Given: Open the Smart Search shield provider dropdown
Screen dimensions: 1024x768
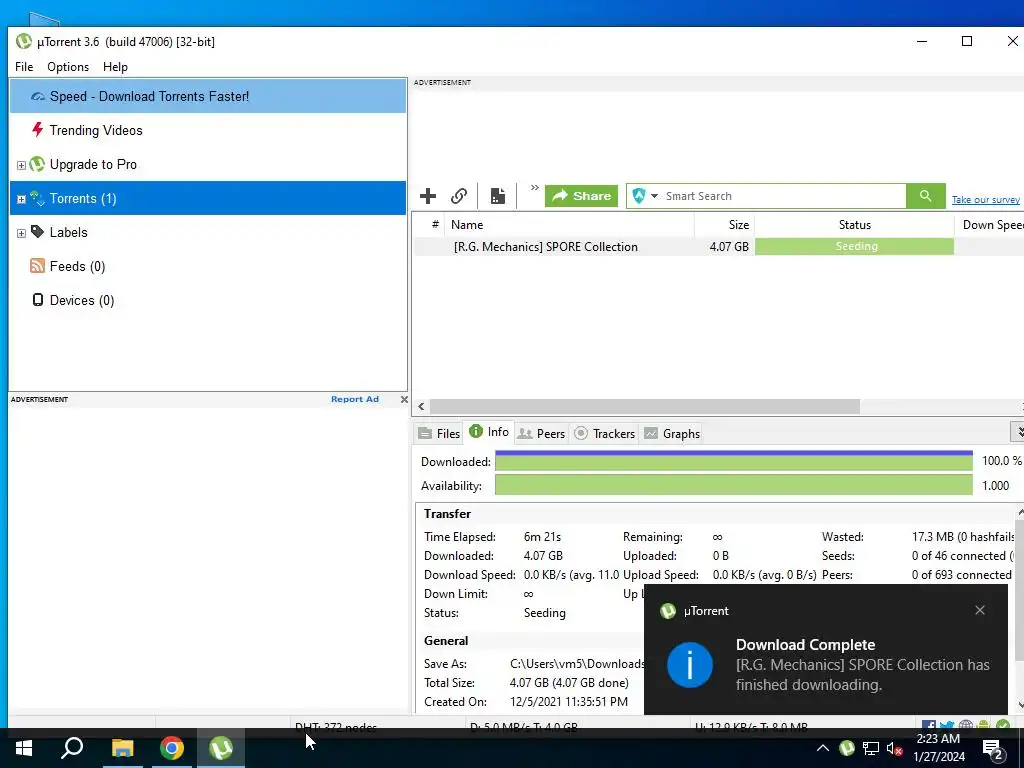Looking at the screenshot, I should pos(645,196).
